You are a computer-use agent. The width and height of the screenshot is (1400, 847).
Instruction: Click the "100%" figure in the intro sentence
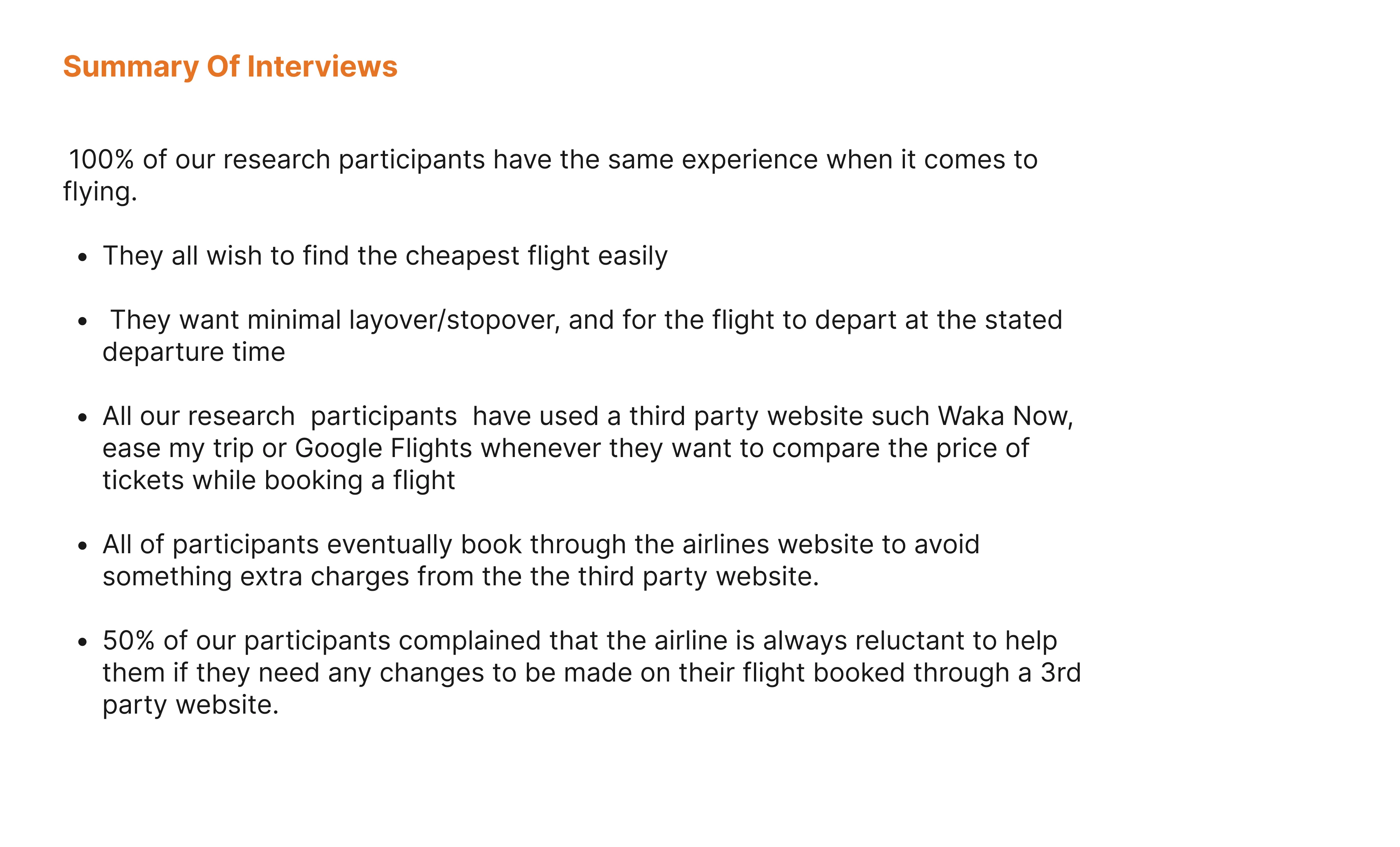tap(101, 160)
